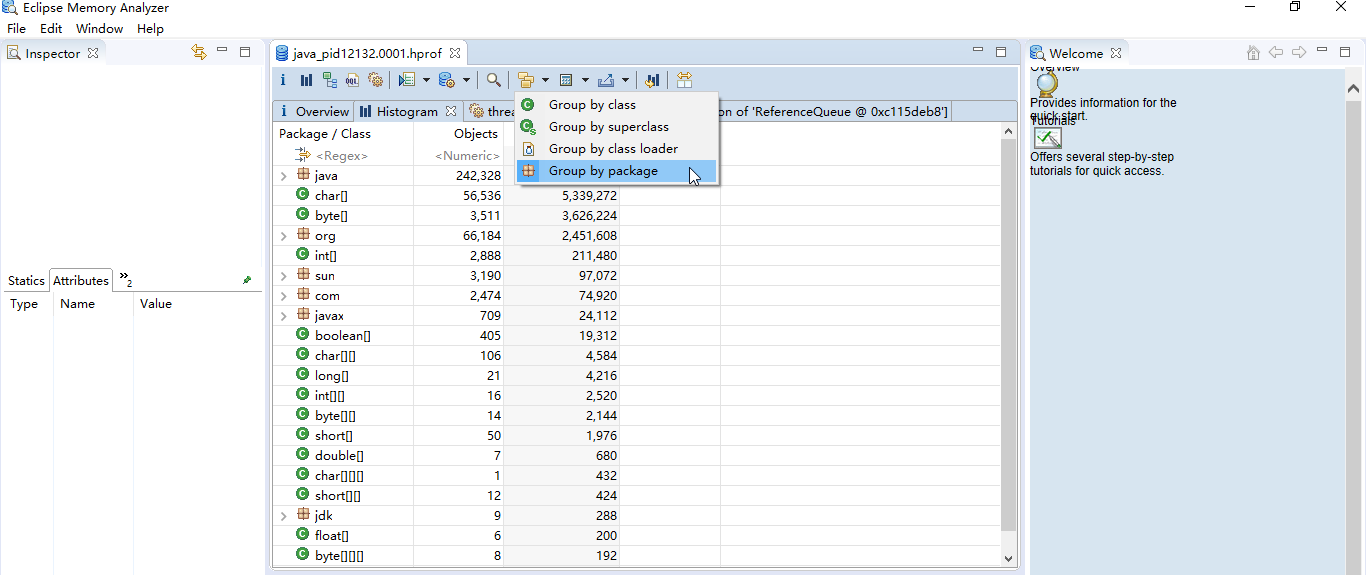Open the File menu
Screen dimensions: 1366x575
click(x=17, y=29)
